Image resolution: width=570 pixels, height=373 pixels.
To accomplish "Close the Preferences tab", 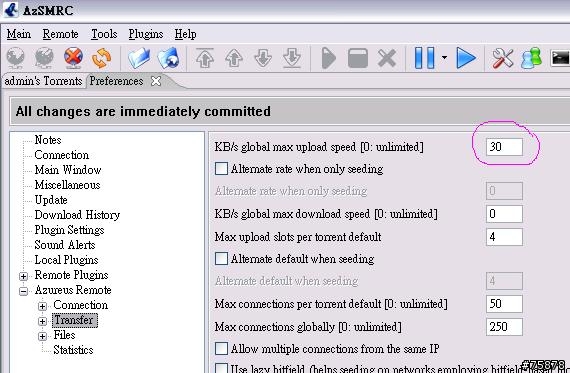I will [x=156, y=81].
